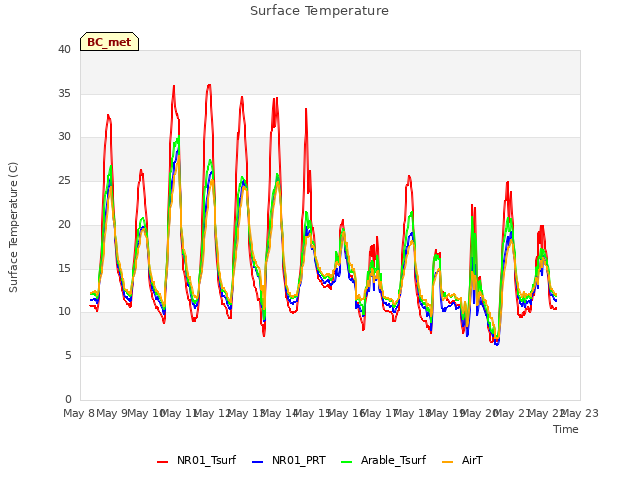Image resolution: width=640 pixels, height=480 pixels.
Task: Click the Time x-axis title
Action: pos(566,429)
